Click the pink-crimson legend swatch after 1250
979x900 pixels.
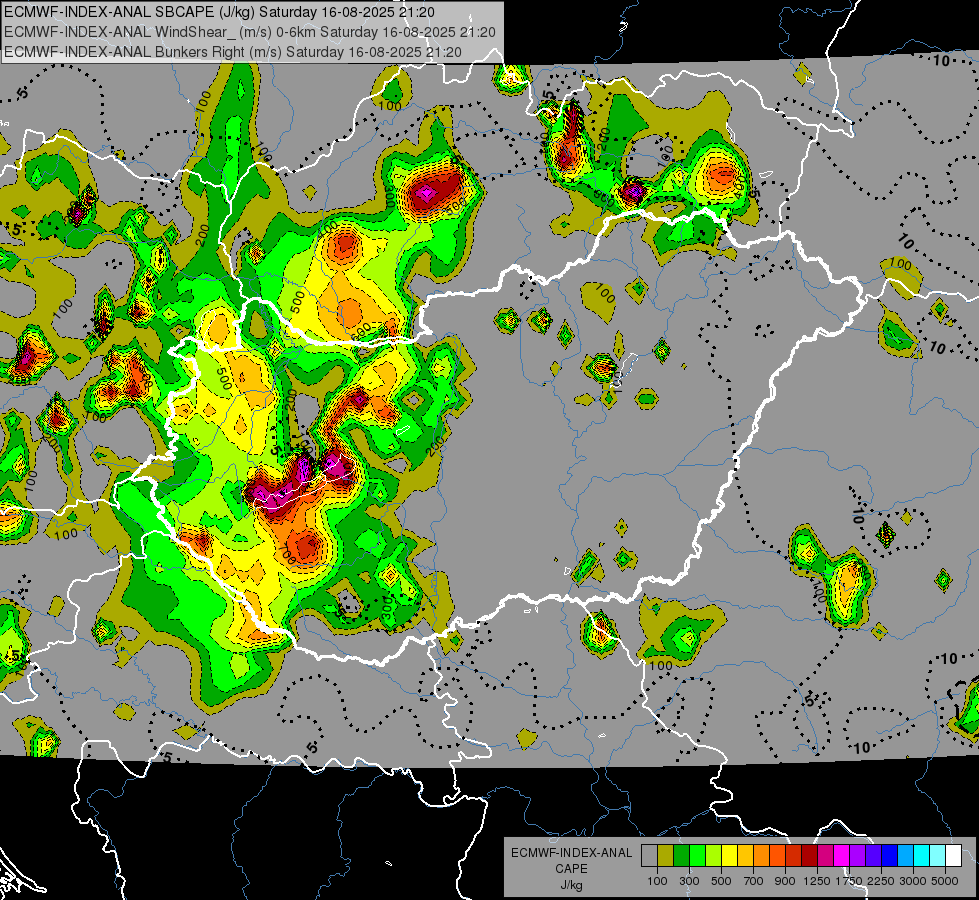[825, 856]
